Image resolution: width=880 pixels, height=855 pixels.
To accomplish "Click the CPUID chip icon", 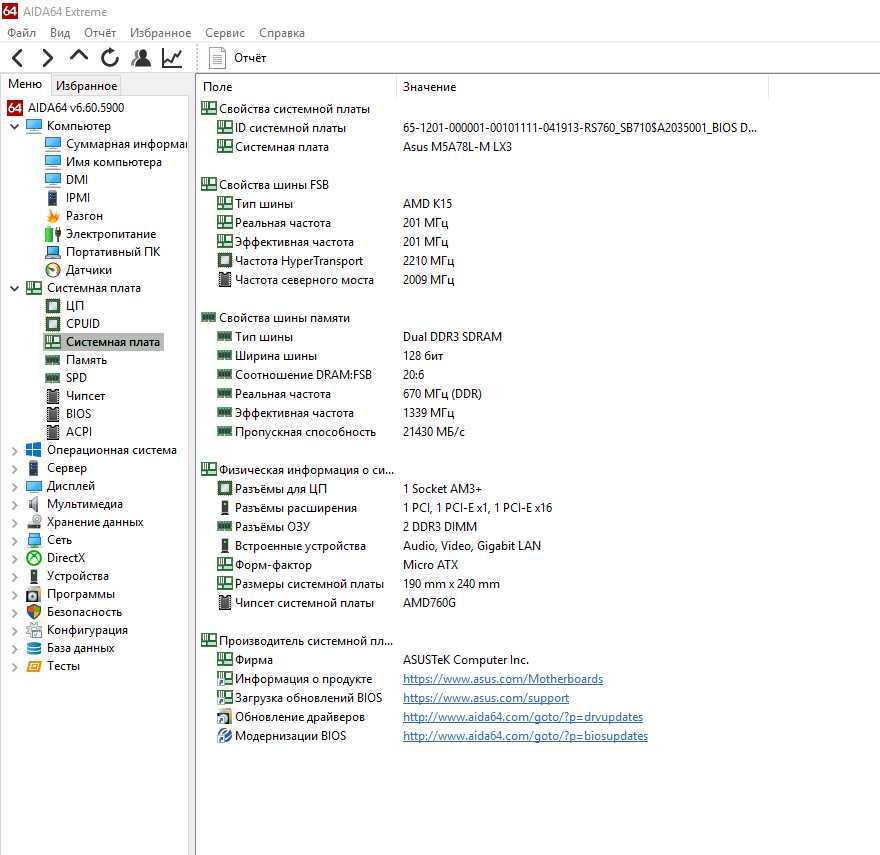I will (x=53, y=324).
